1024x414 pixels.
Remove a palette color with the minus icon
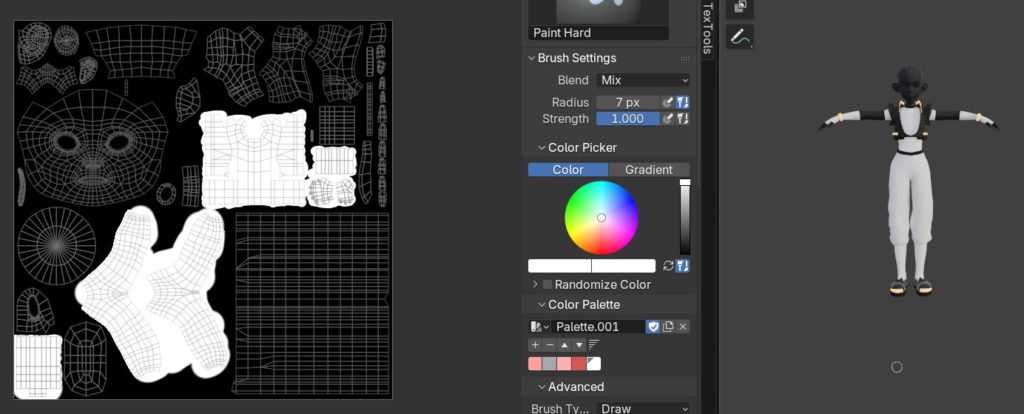click(x=549, y=345)
